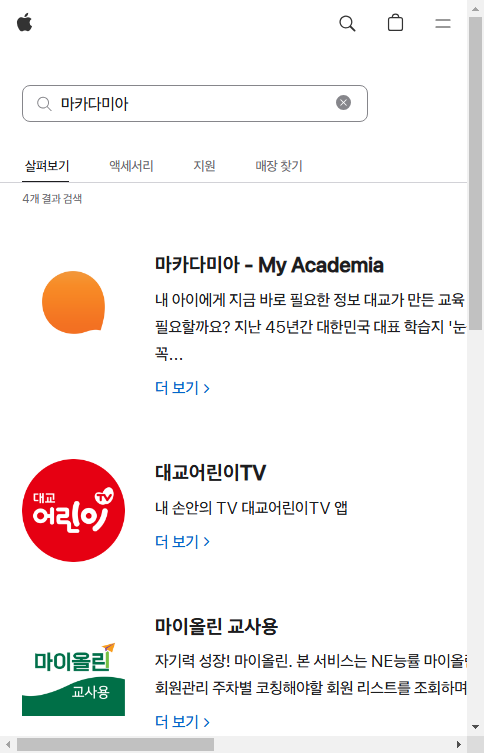Select the 살펴보기 tab

click(47, 166)
